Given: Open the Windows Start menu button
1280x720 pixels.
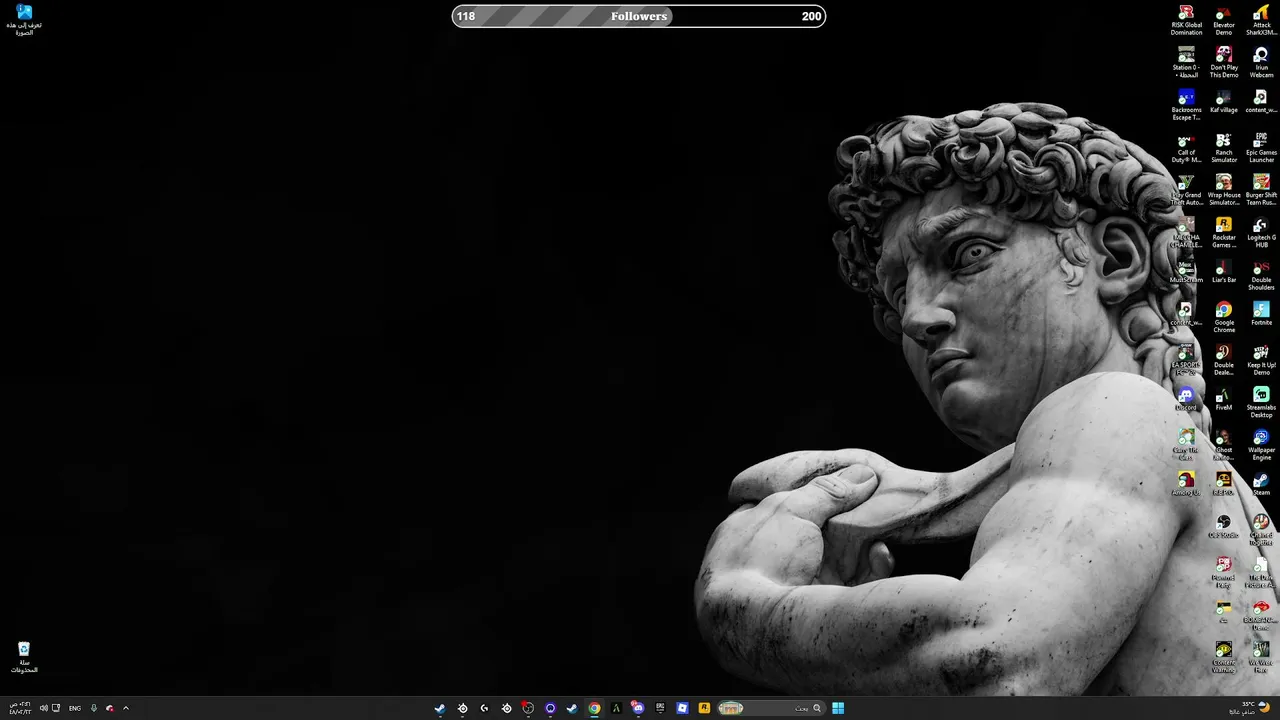Looking at the screenshot, I should pyautogui.click(x=838, y=708).
